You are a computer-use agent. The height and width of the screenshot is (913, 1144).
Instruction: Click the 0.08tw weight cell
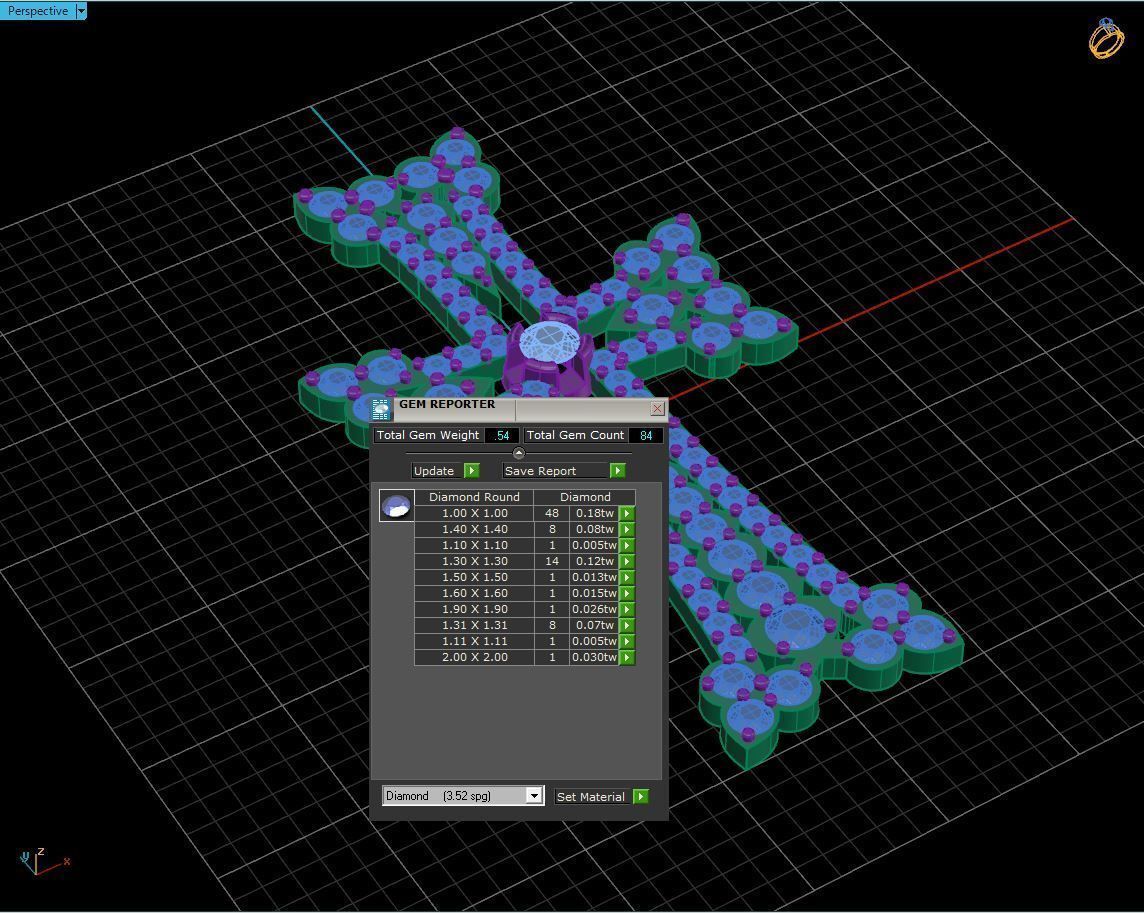point(595,529)
